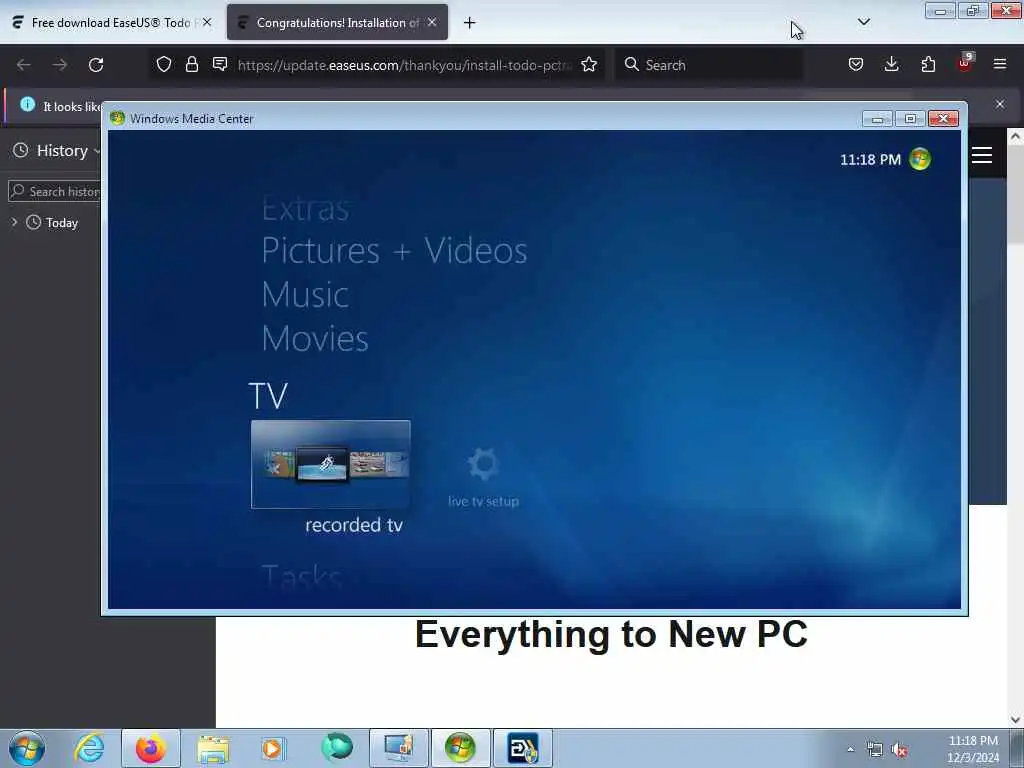Show hidden system tray icons
The width and height of the screenshot is (1024, 768).
click(850, 750)
